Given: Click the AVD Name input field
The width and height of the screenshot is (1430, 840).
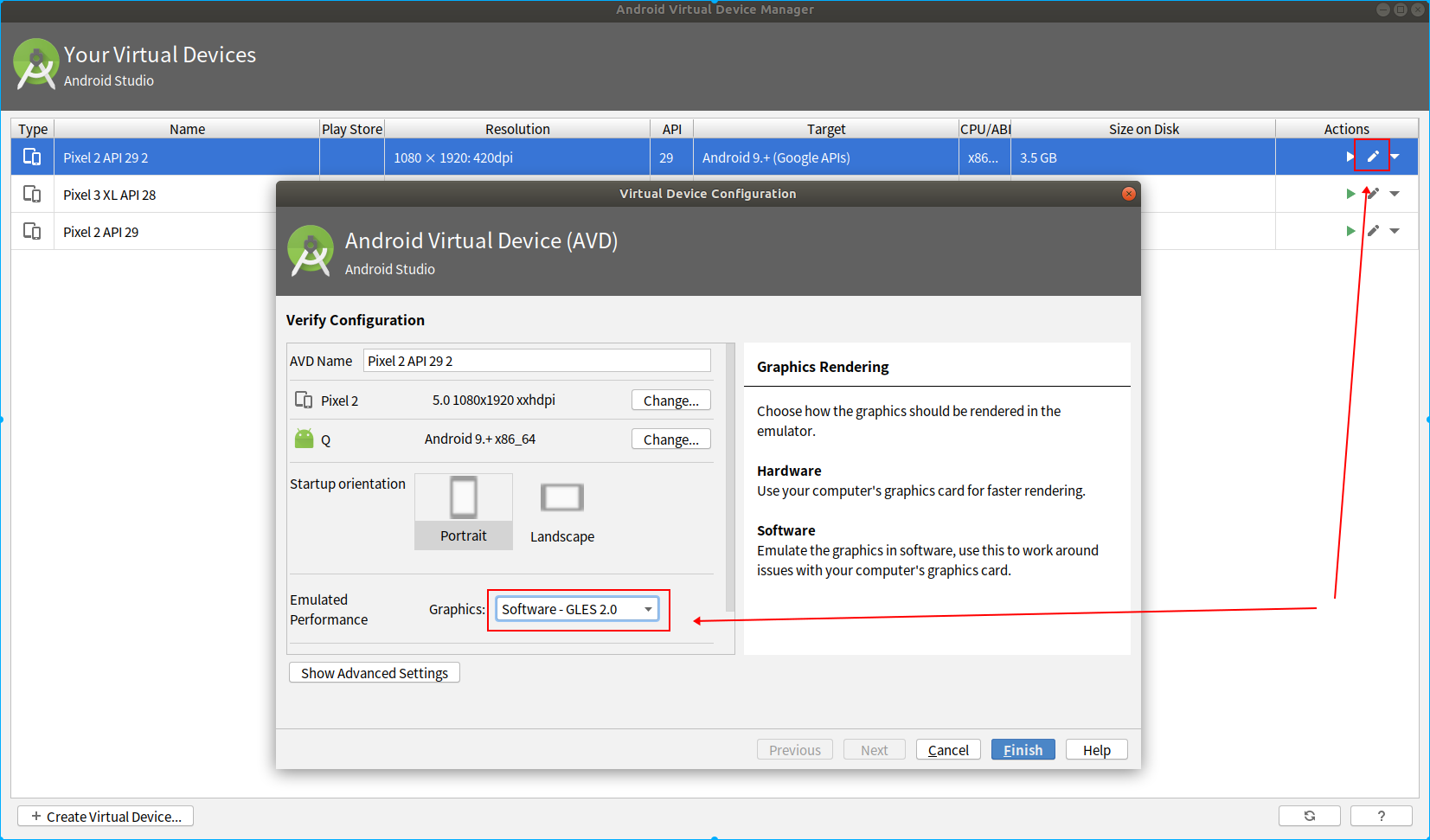Looking at the screenshot, I should click(x=537, y=361).
